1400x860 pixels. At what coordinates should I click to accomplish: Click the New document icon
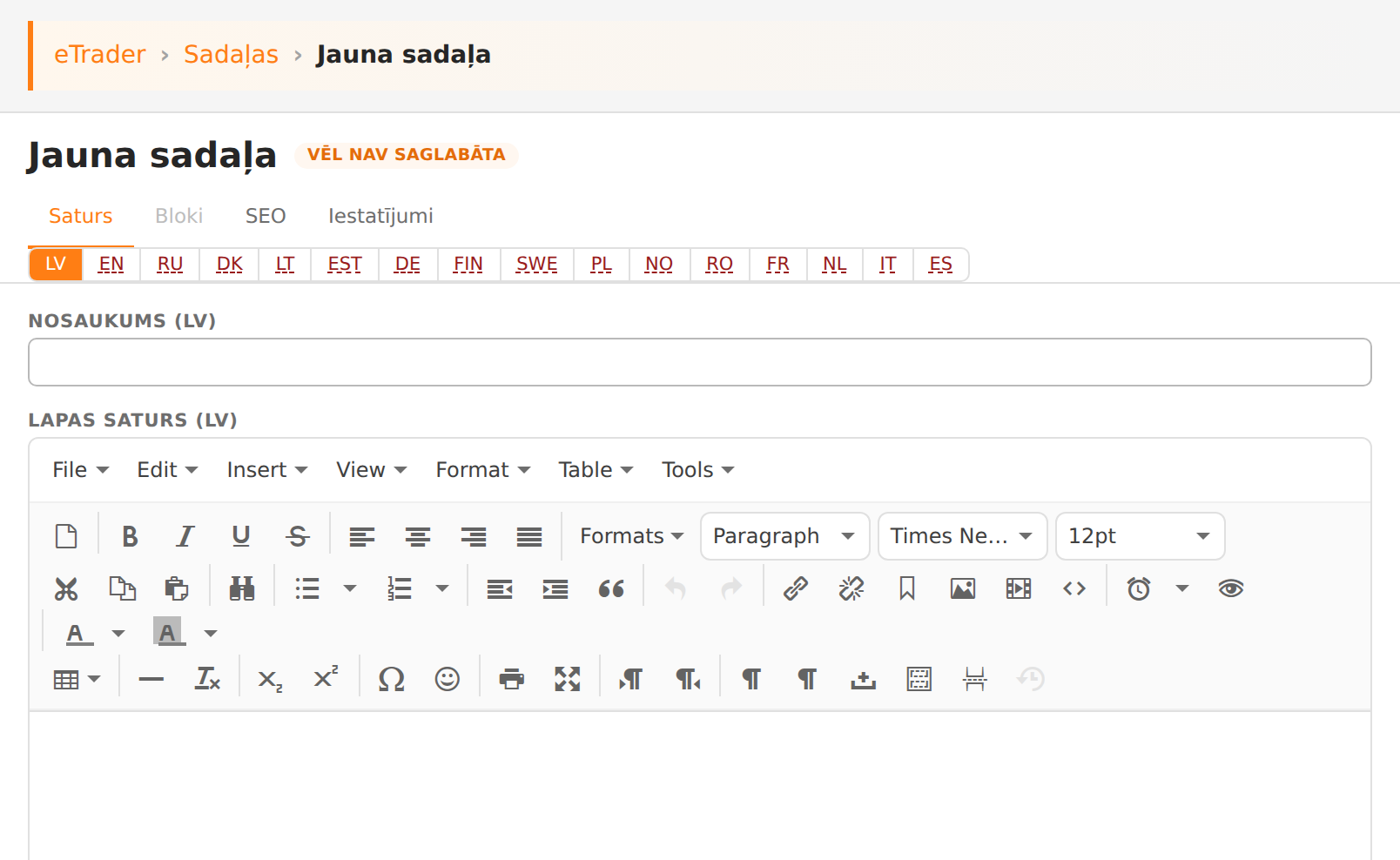tap(66, 536)
